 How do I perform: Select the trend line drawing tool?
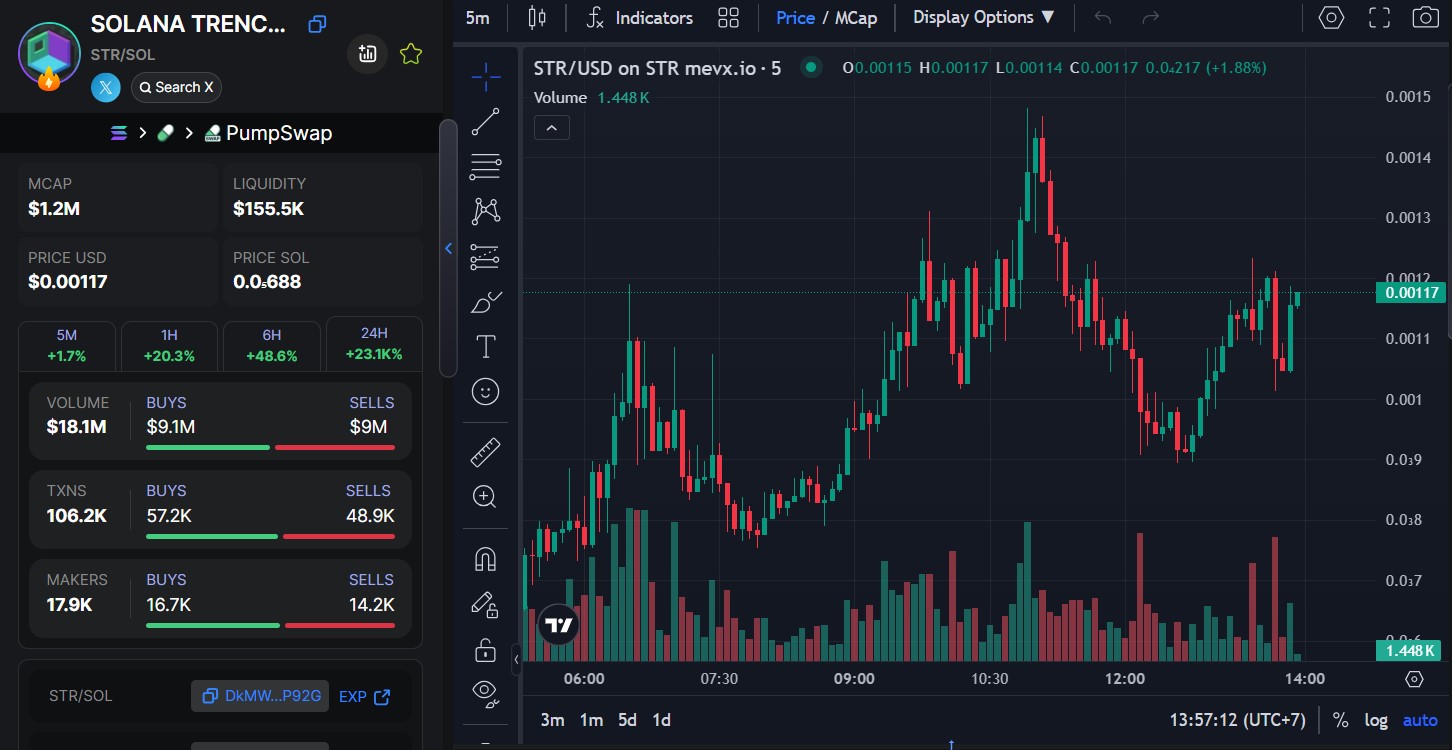tap(486, 122)
